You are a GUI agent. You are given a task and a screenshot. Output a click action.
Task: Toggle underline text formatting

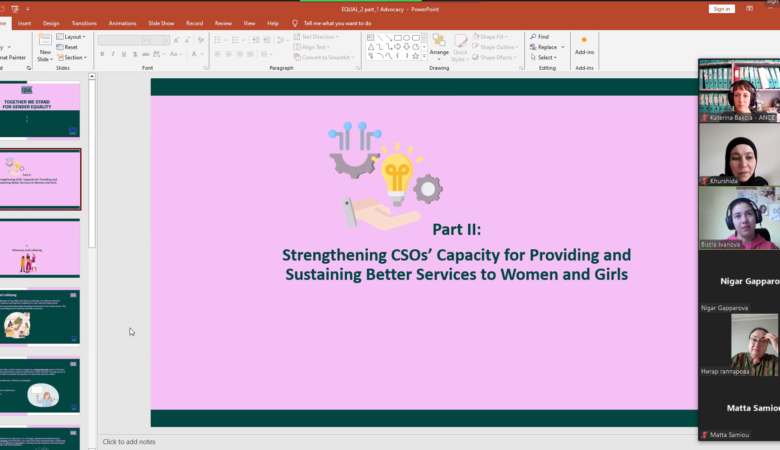coord(123,54)
